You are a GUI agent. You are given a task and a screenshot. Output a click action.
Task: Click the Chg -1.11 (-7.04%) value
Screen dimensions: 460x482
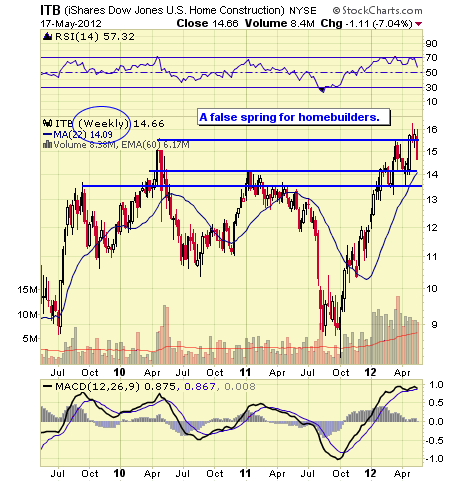tap(366, 24)
